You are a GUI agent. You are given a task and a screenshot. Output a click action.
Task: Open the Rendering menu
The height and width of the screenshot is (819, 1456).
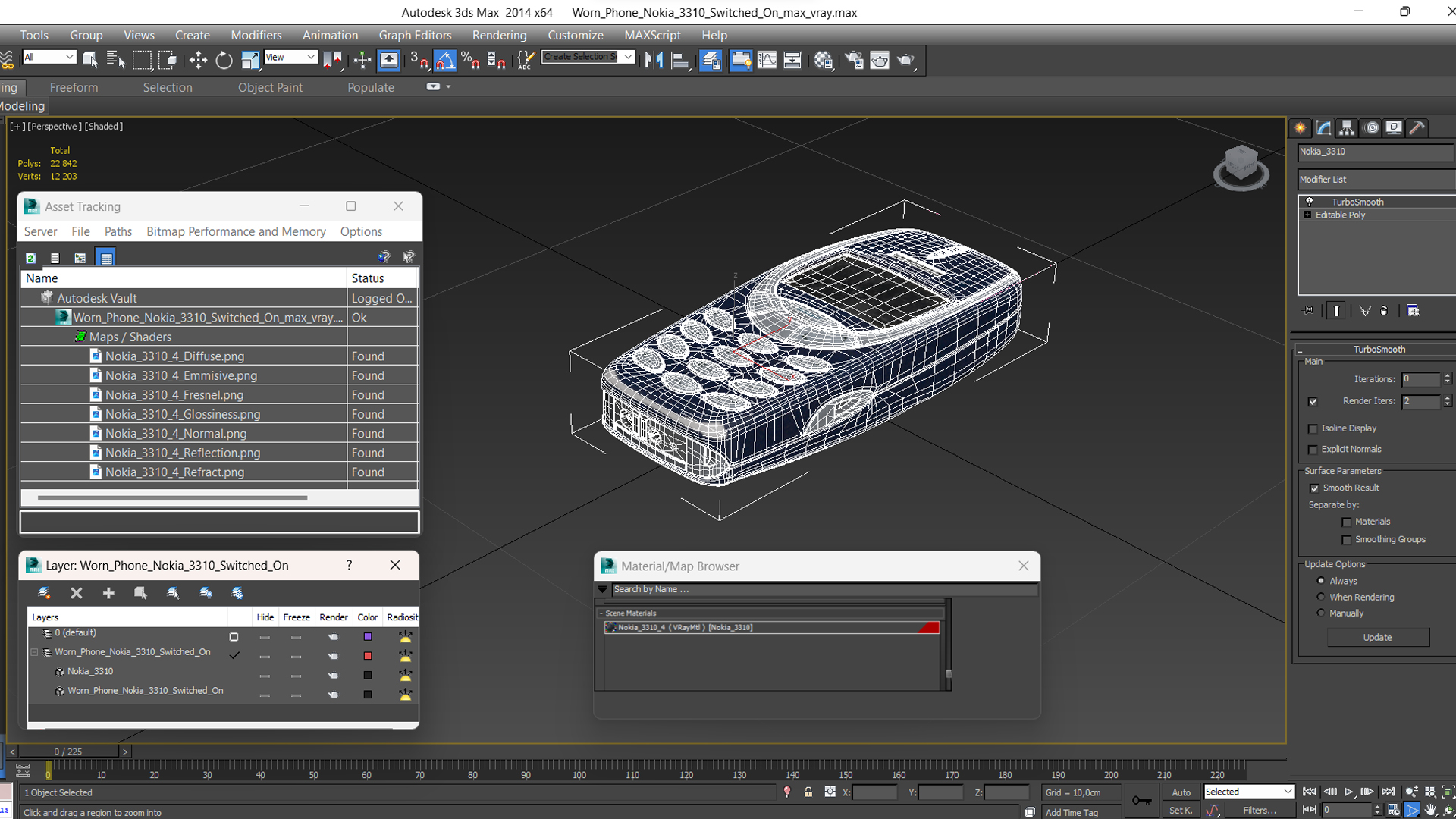pyautogui.click(x=499, y=35)
